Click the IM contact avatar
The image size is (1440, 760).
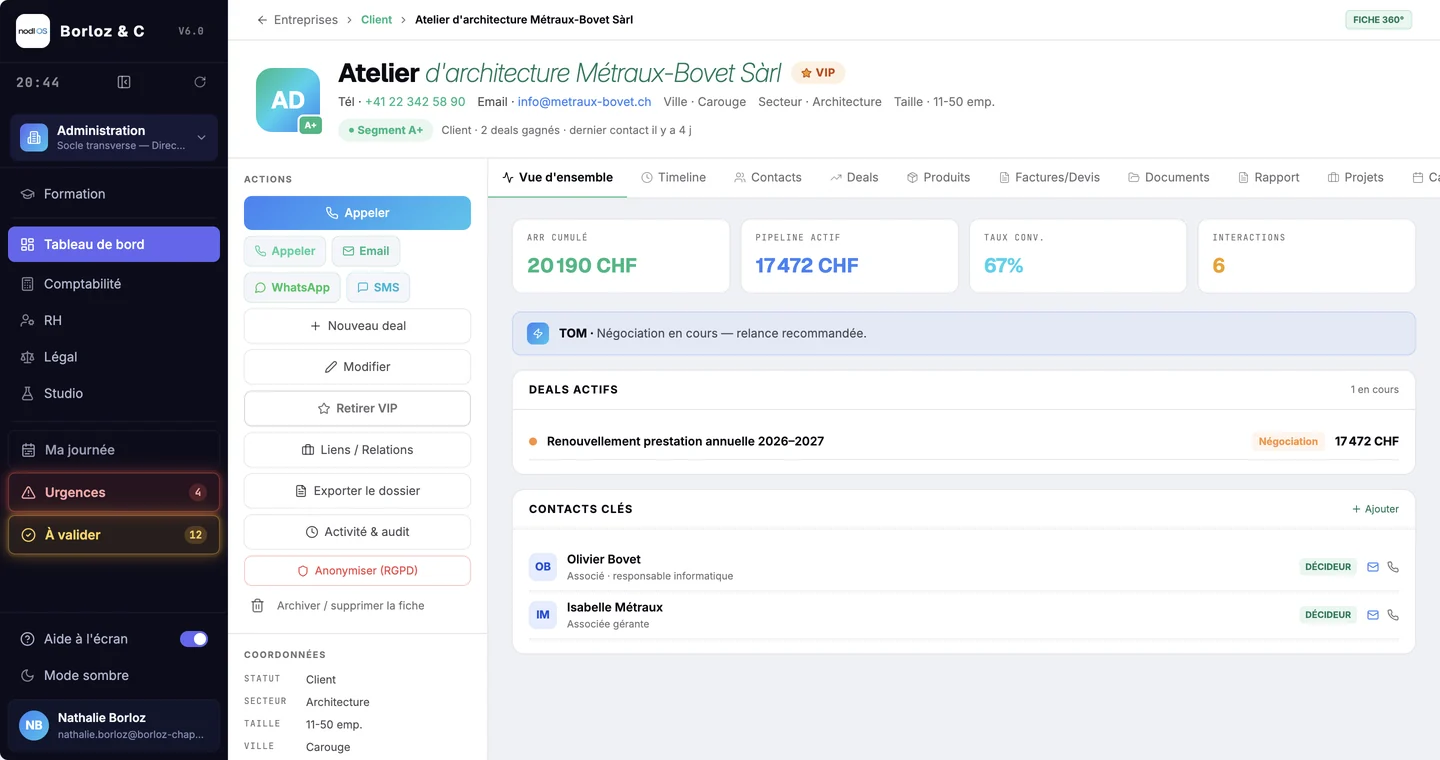pyautogui.click(x=543, y=615)
